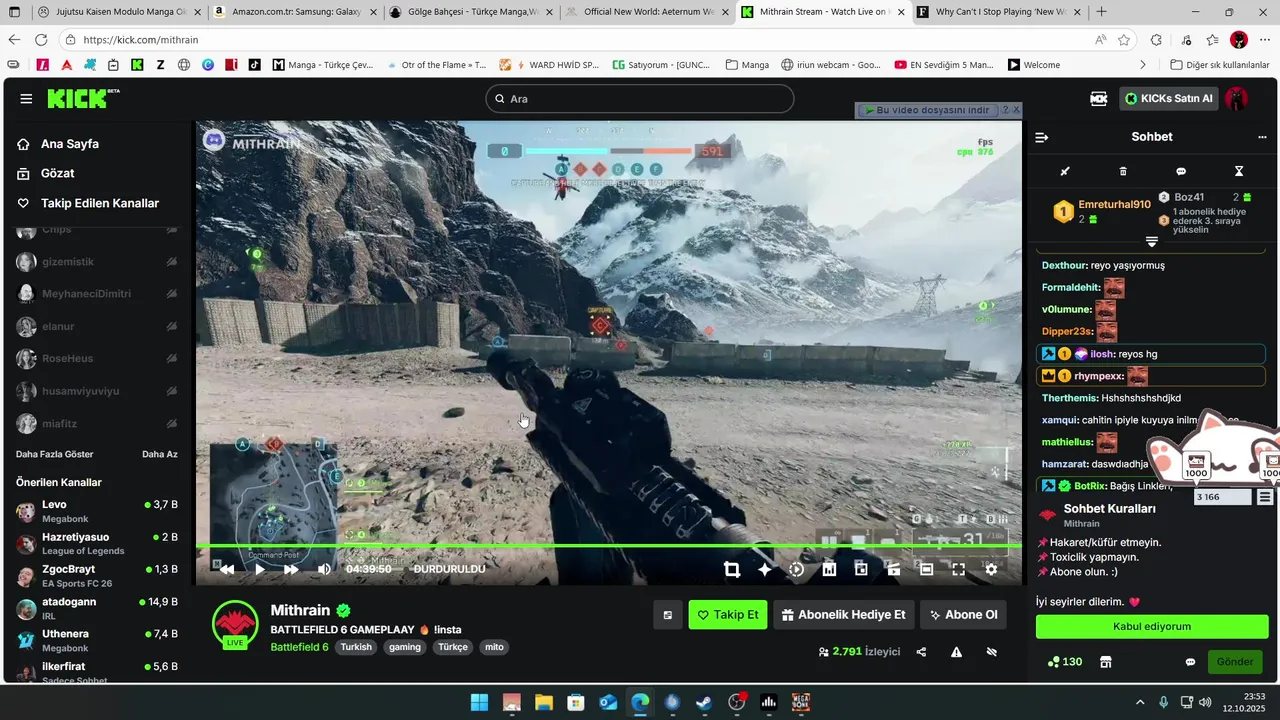Click the Mithrain LIVE avatar
This screenshot has height=720, width=1280.
point(235,626)
